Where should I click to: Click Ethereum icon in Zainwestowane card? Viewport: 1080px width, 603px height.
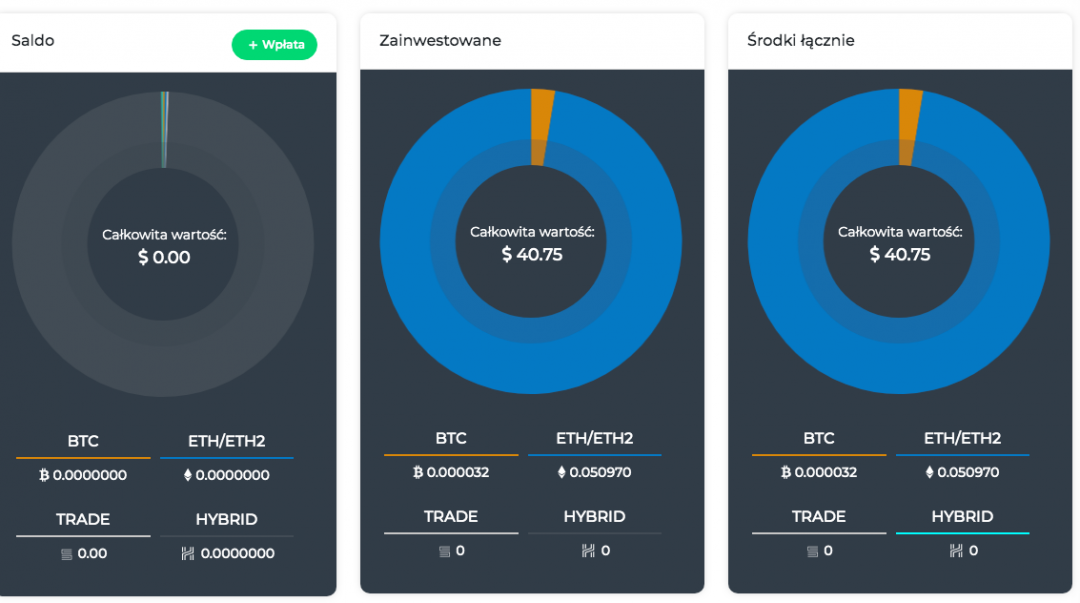pyautogui.click(x=561, y=472)
